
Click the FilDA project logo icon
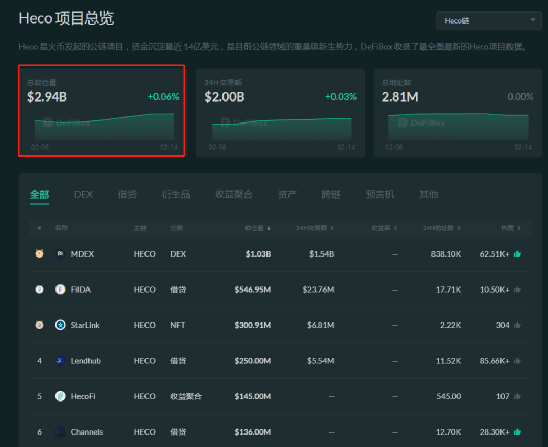click(x=60, y=289)
